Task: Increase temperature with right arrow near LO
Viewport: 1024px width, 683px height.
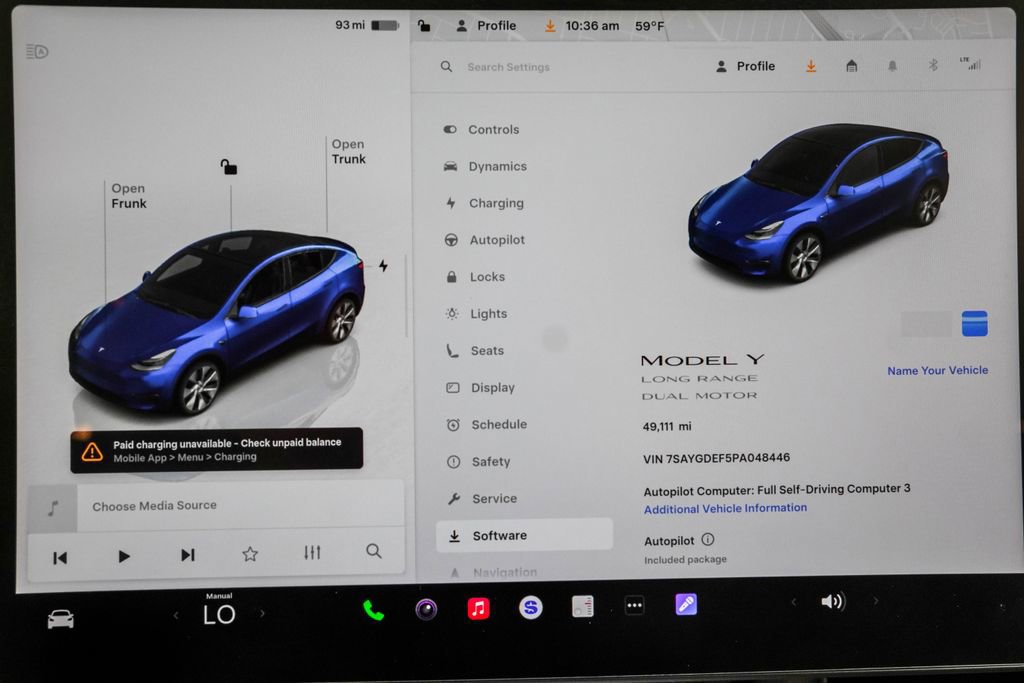Action: pyautogui.click(x=263, y=613)
